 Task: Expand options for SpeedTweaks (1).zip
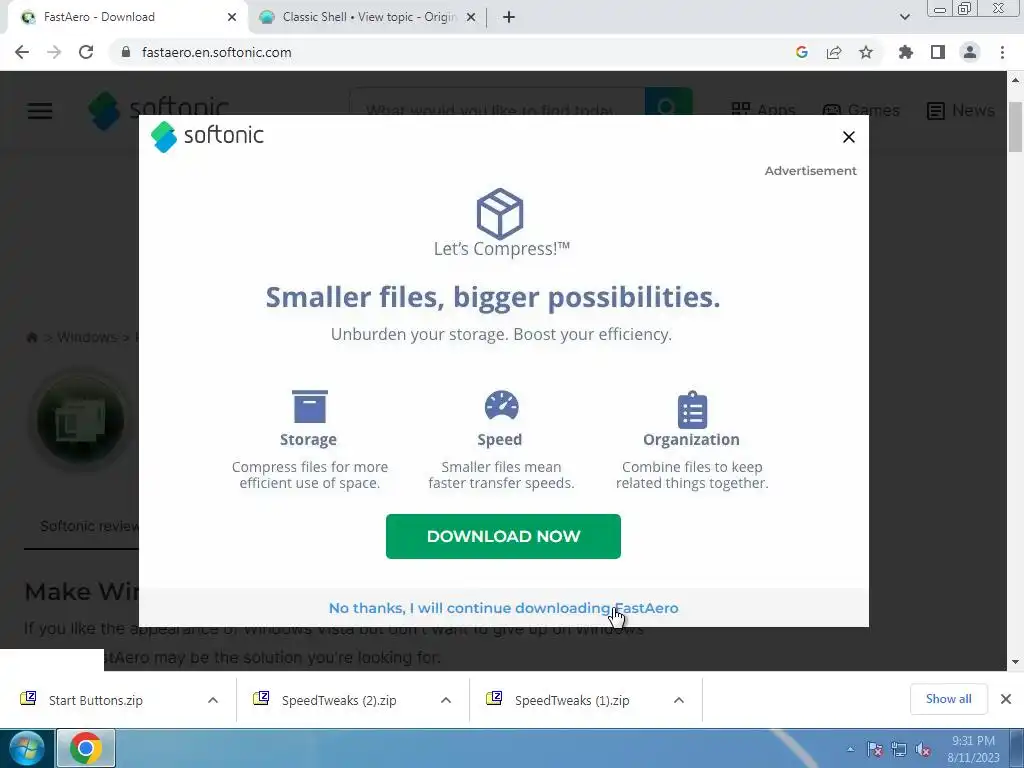point(679,700)
